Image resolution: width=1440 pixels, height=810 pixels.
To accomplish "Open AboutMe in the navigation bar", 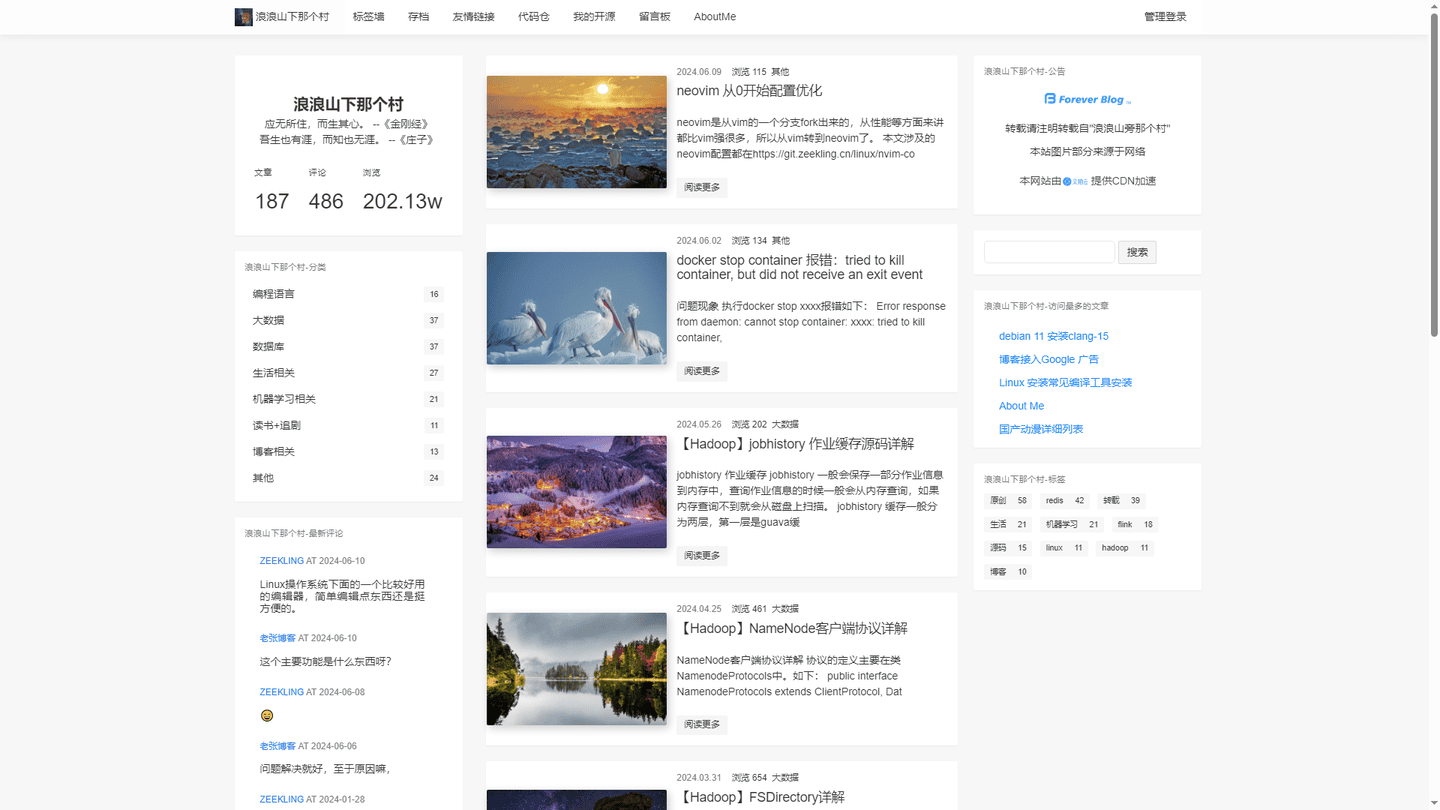I will click(x=715, y=17).
